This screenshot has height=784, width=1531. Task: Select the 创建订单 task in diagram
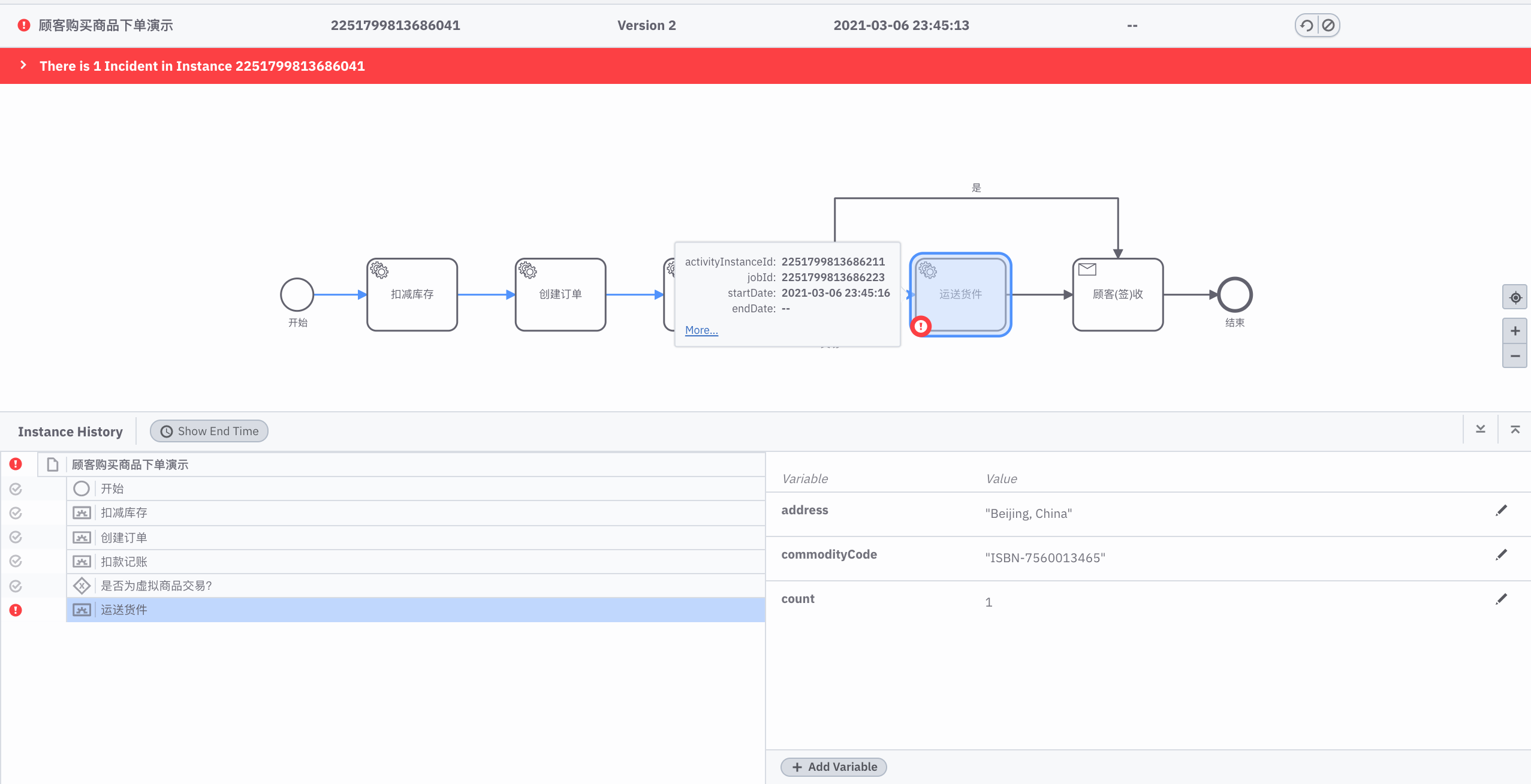560,295
